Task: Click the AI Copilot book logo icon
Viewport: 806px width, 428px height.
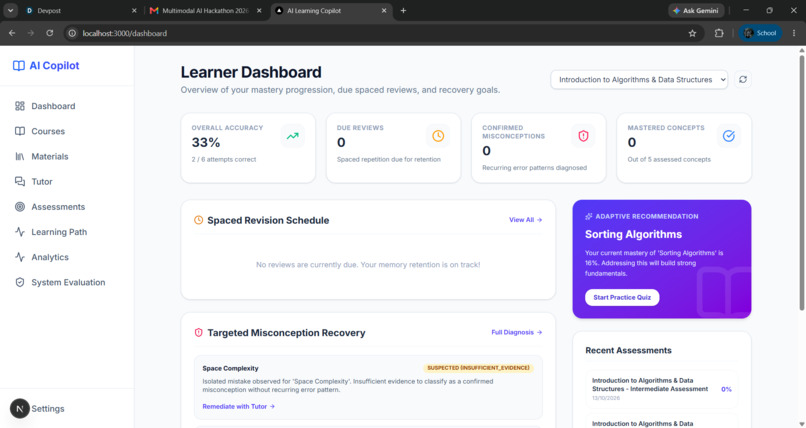Action: [x=19, y=66]
